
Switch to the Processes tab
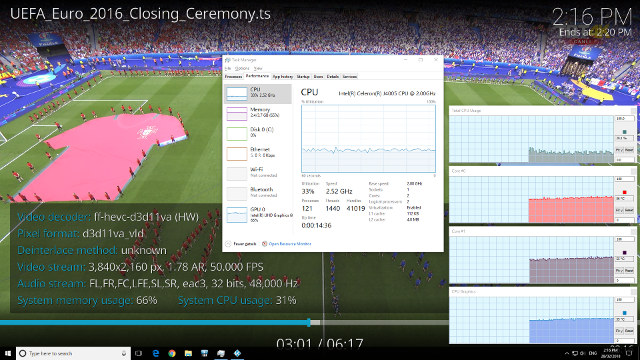click(x=233, y=76)
